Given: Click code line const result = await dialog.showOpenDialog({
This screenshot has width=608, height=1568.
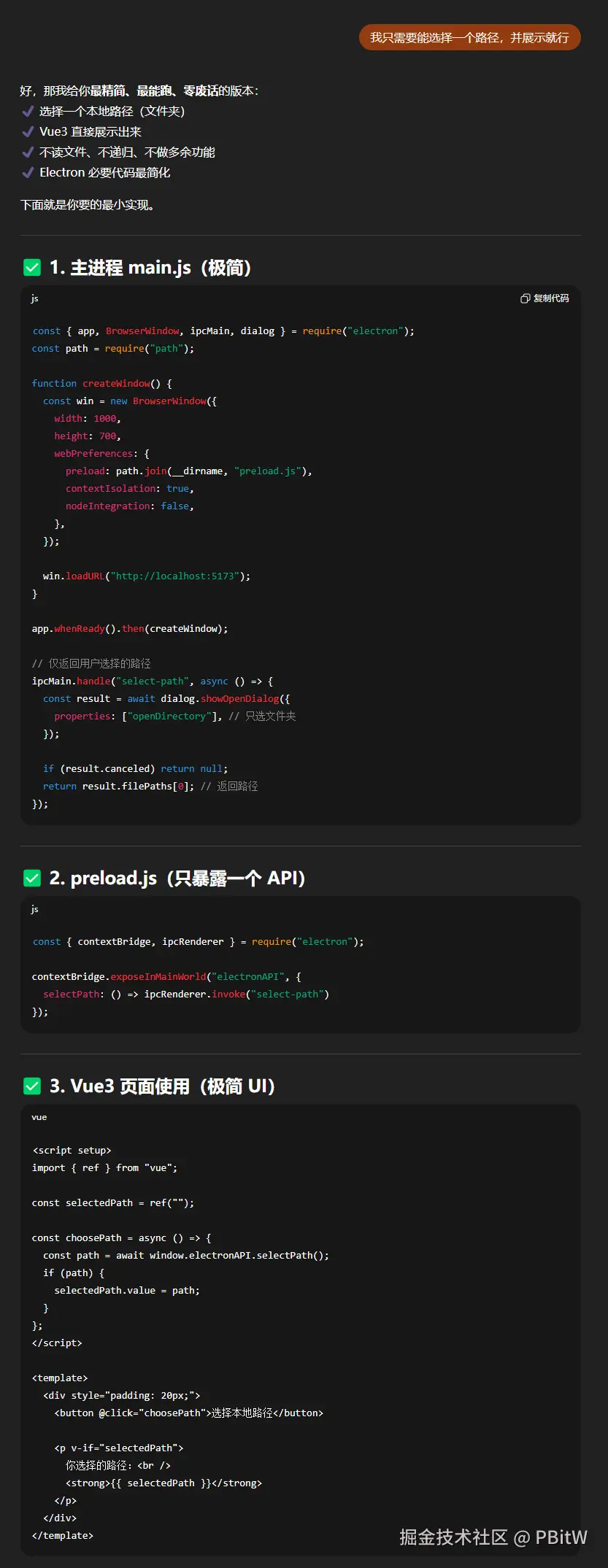Looking at the screenshot, I should pos(166,699).
